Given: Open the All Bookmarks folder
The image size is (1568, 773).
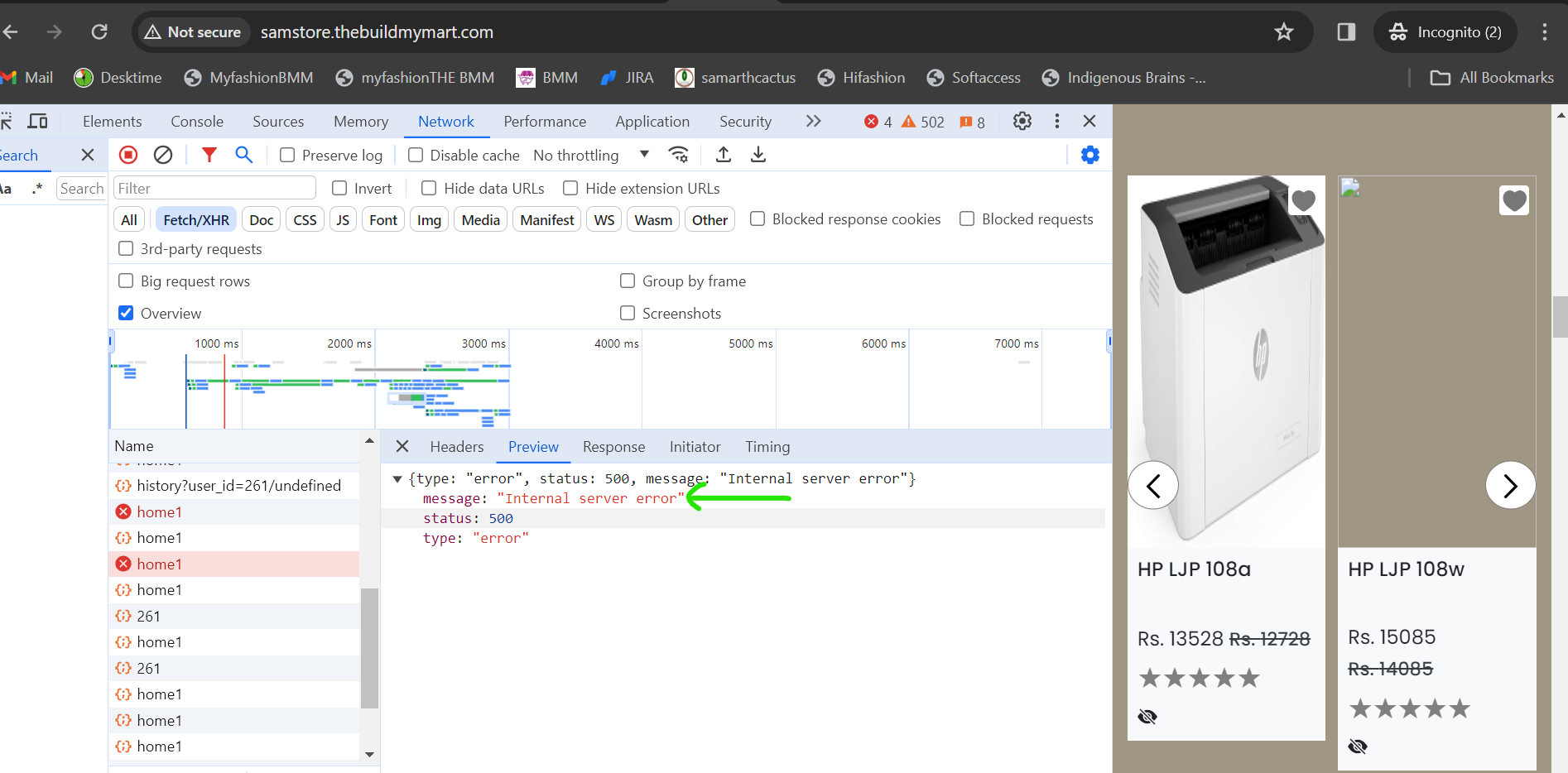Looking at the screenshot, I should pos(1492,78).
